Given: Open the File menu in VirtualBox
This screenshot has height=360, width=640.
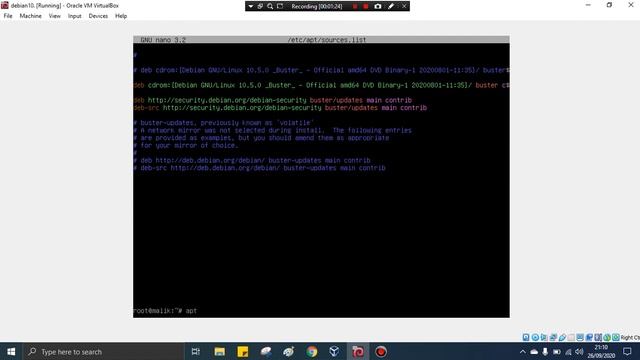Looking at the screenshot, I should [x=8, y=16].
